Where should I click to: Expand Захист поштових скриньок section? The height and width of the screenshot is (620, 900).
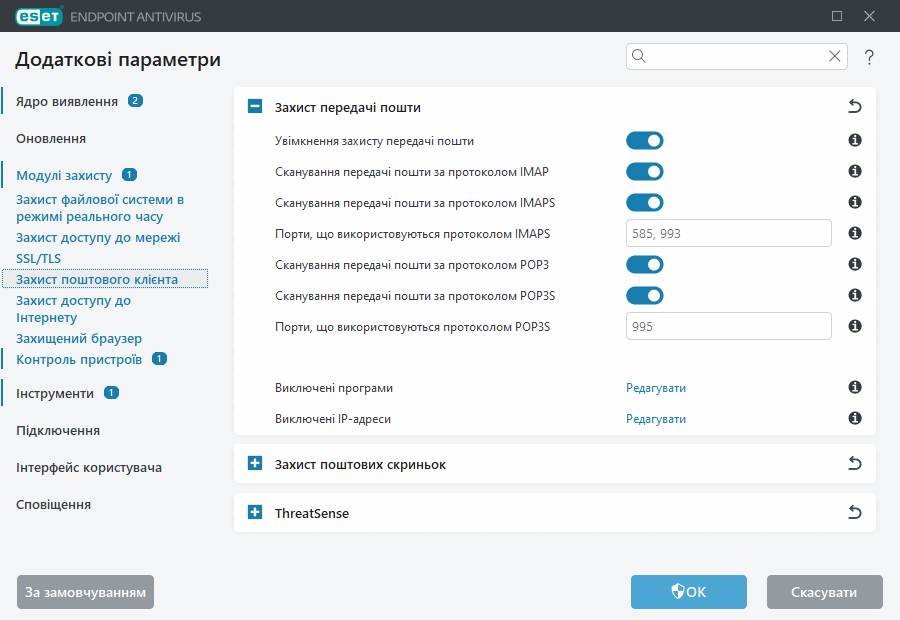(255, 463)
